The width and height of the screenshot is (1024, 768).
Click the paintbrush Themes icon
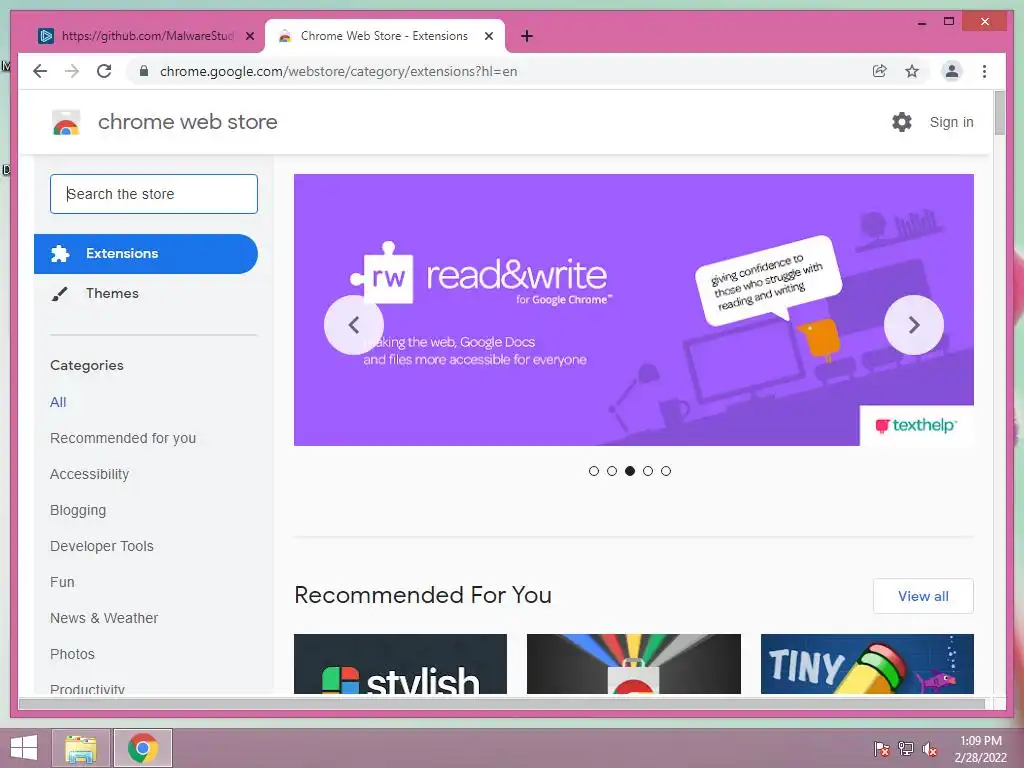[x=59, y=294]
